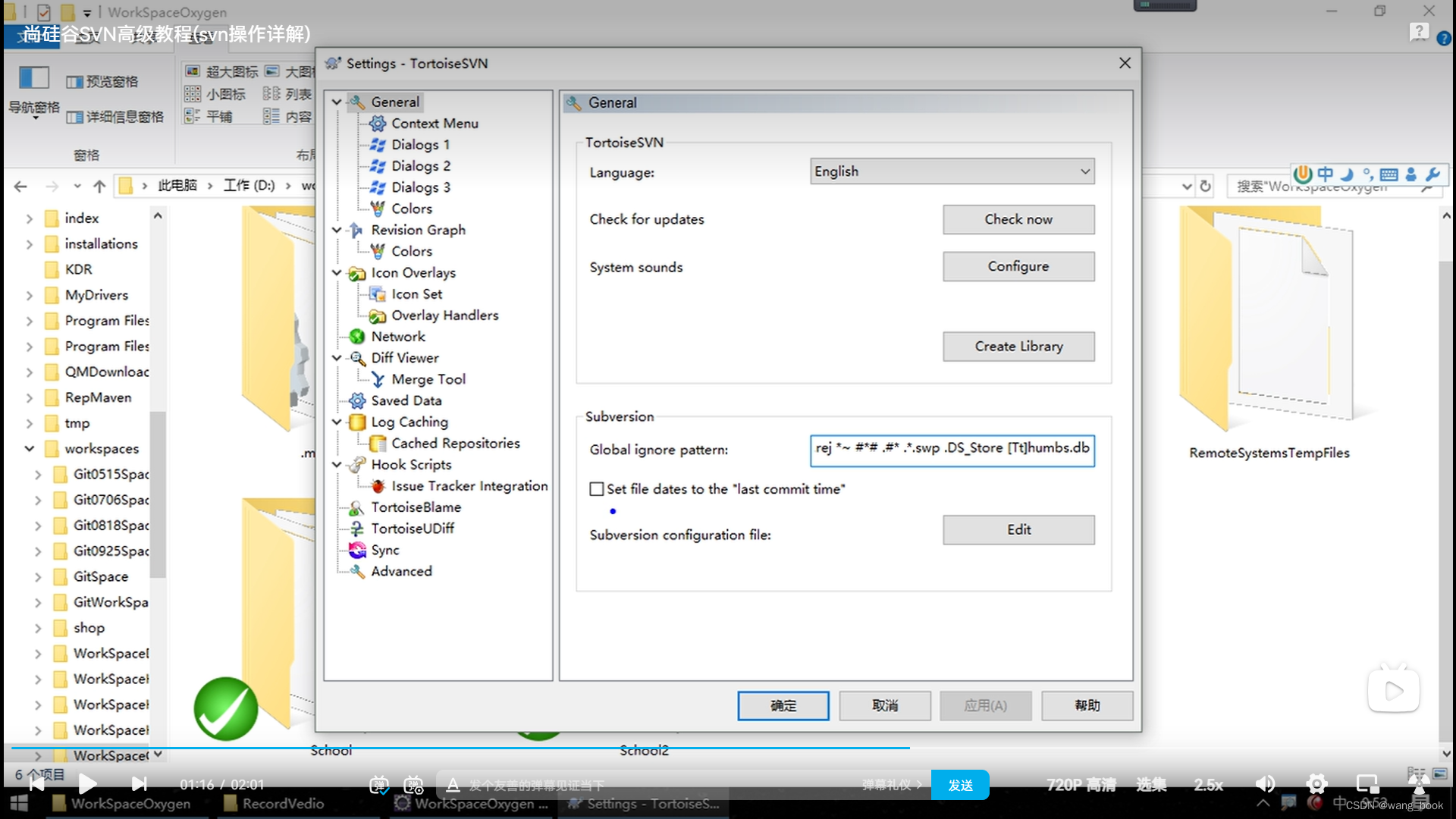The image size is (1456, 819).
Task: Open Merge Tool settings
Action: pos(428,378)
